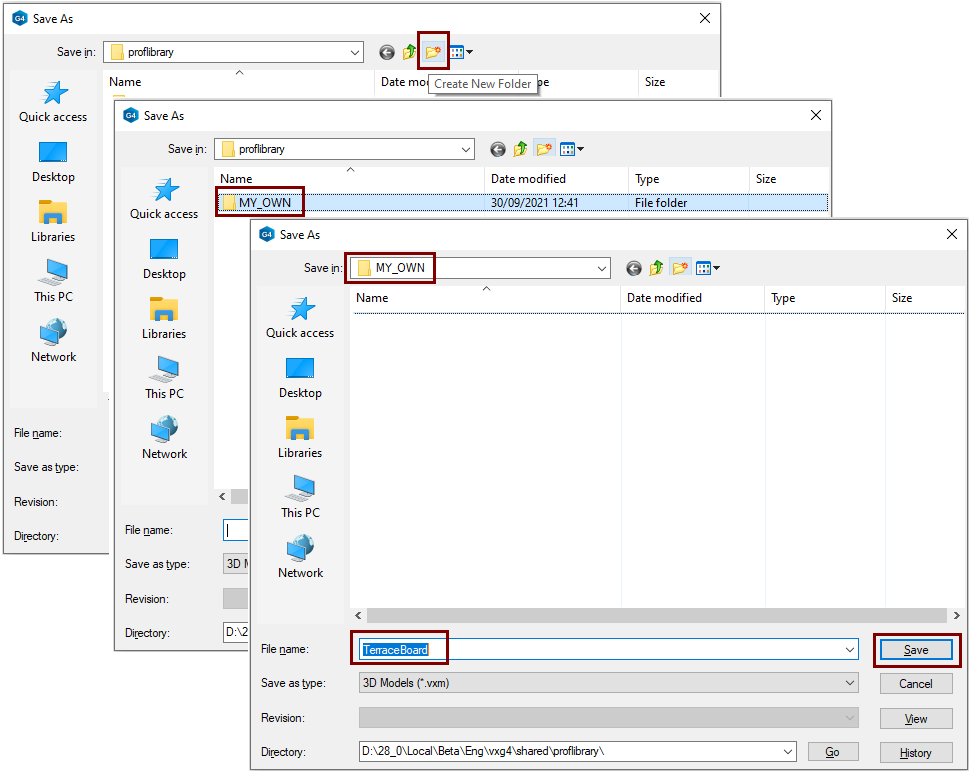The width and height of the screenshot is (970, 772).
Task: Sort by Size column in front dialog
Action: 925,298
